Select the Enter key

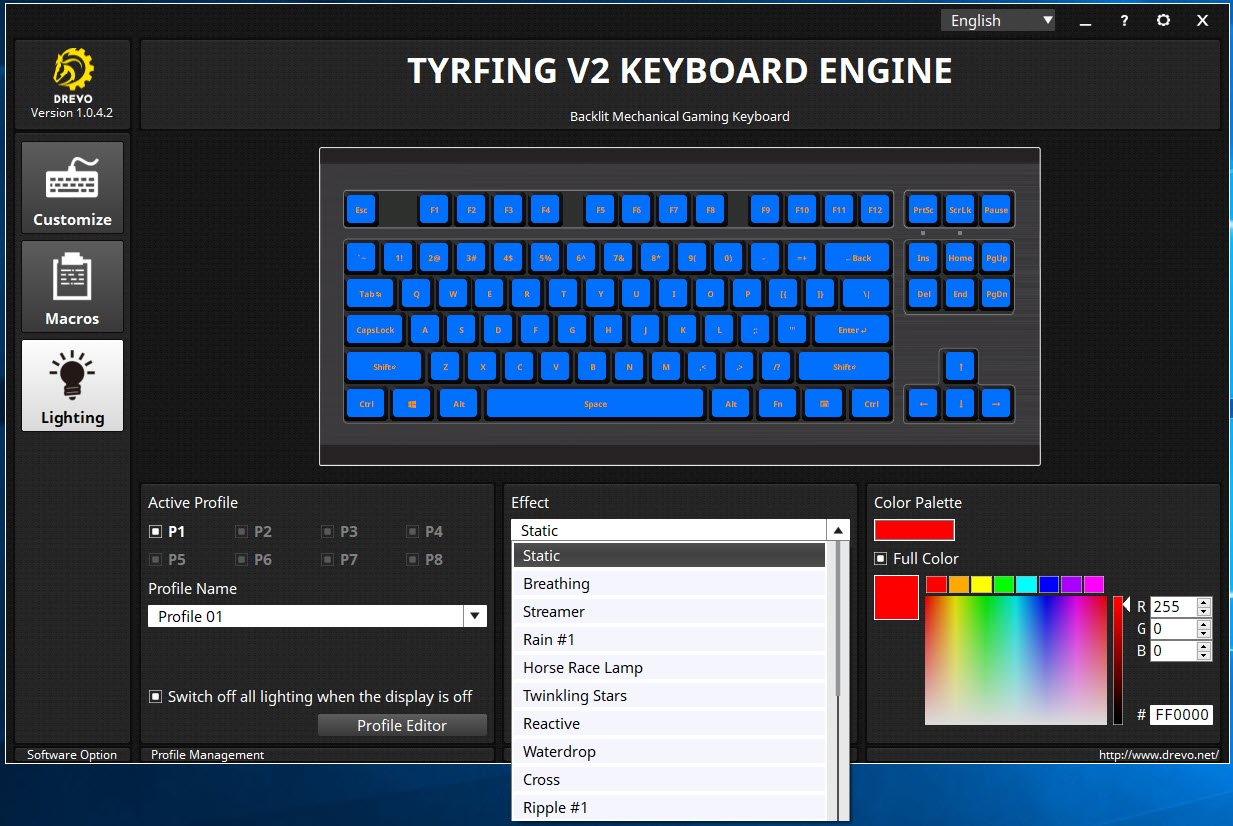(852, 330)
